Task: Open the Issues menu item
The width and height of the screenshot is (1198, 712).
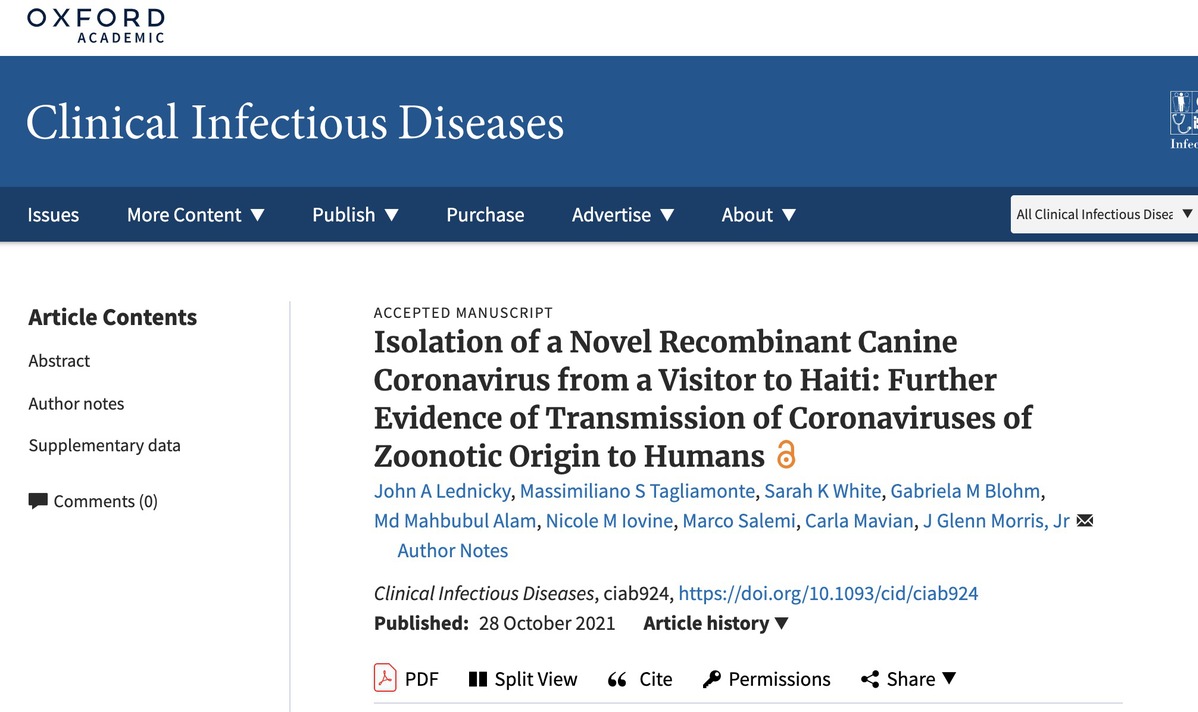Action: pyautogui.click(x=53, y=215)
